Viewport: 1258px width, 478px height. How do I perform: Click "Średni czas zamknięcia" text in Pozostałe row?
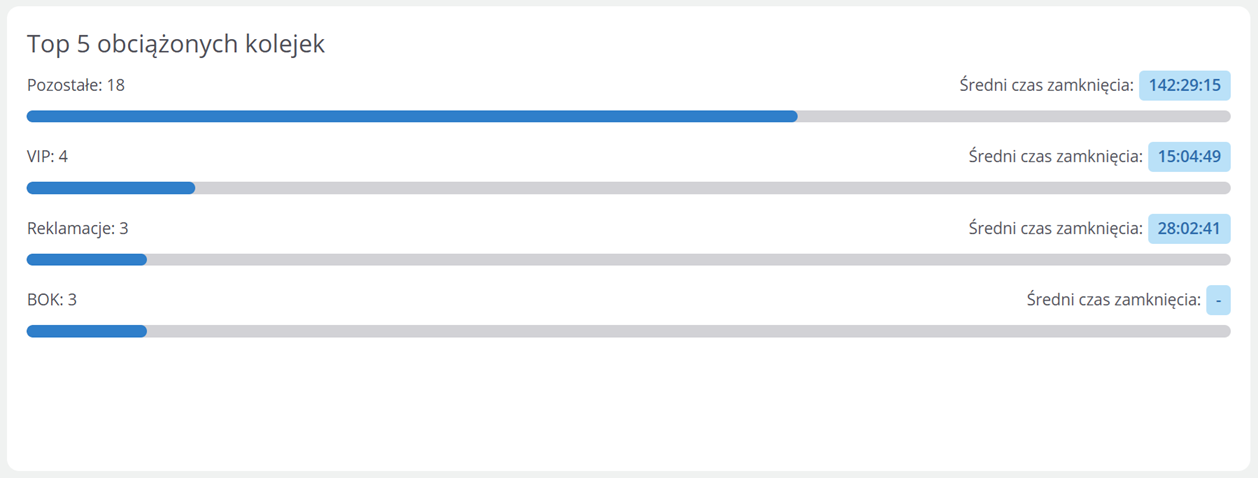1046,86
